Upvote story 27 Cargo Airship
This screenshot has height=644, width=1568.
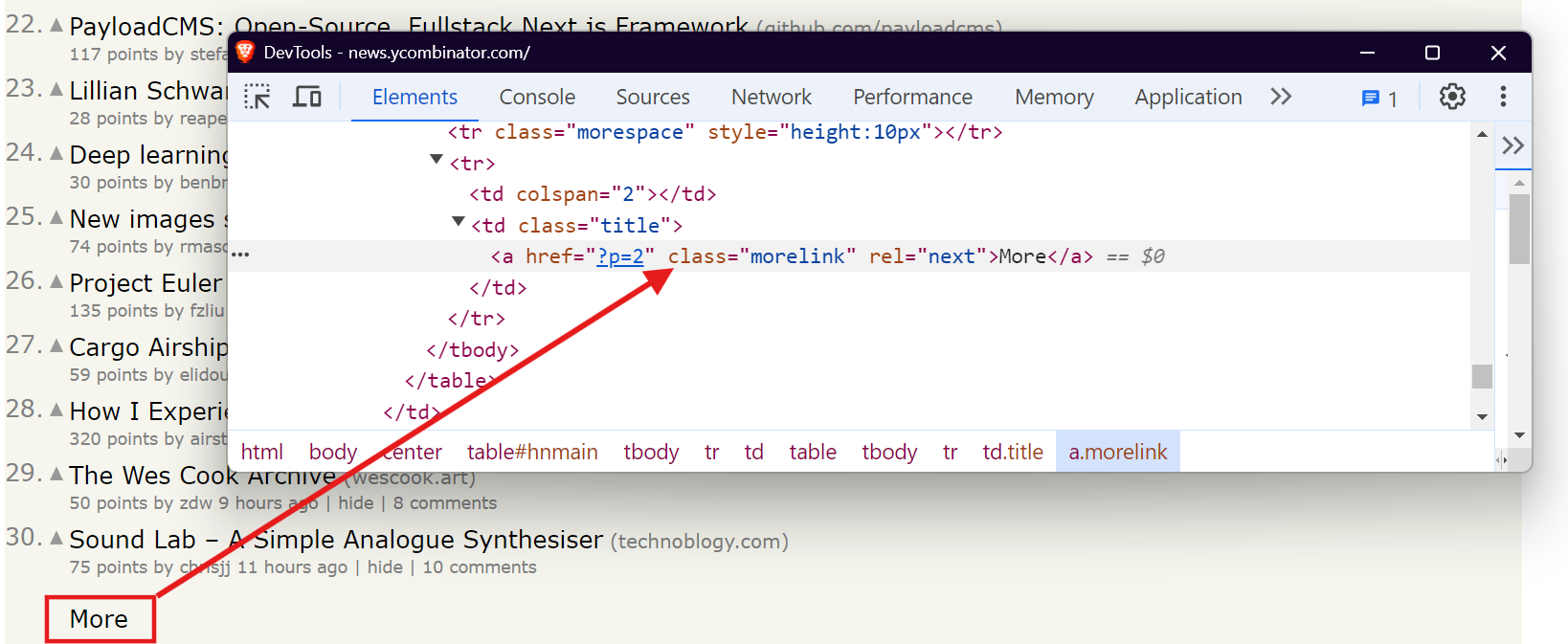coord(56,345)
